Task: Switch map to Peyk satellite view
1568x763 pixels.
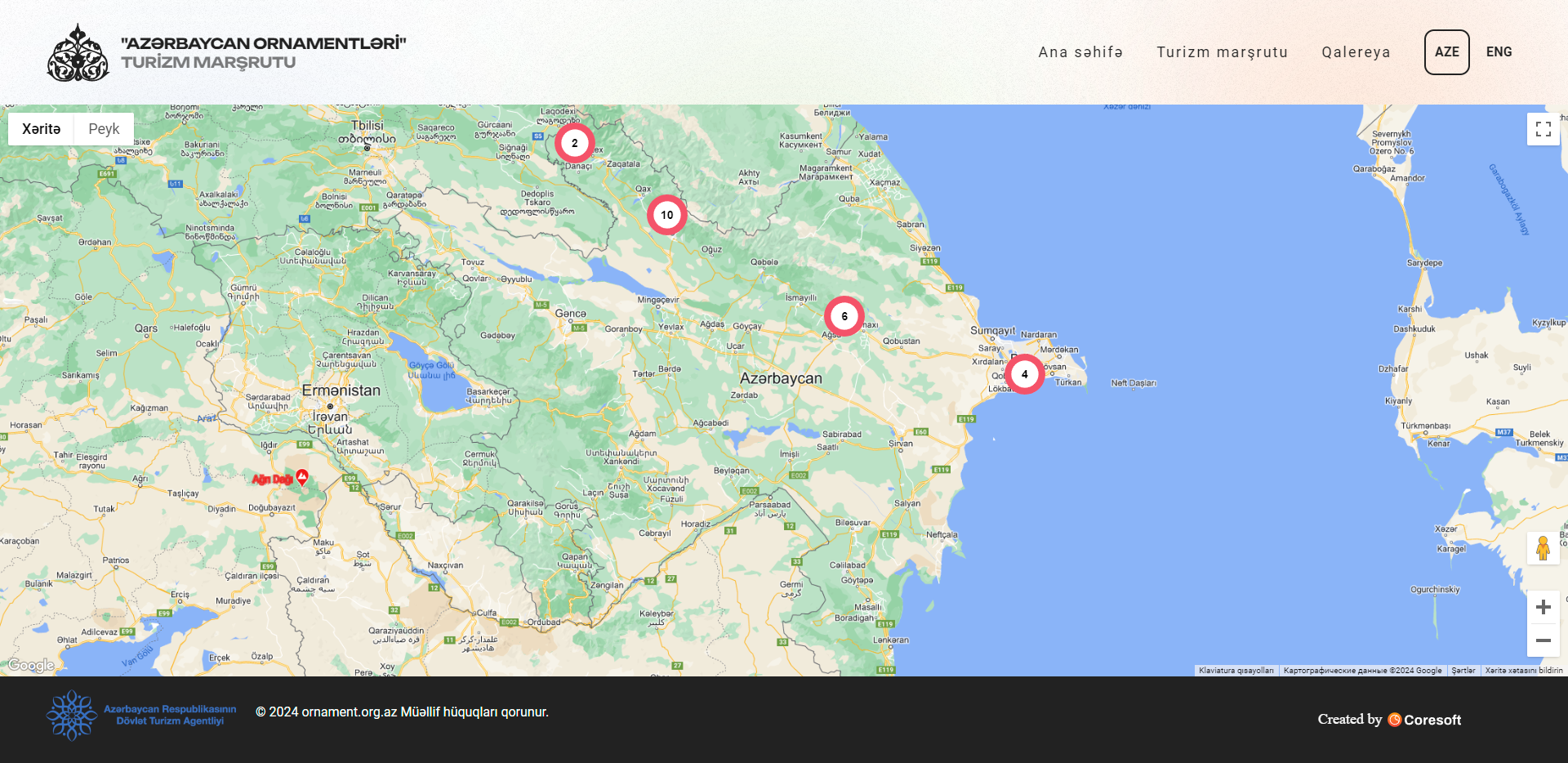Action: click(x=103, y=128)
